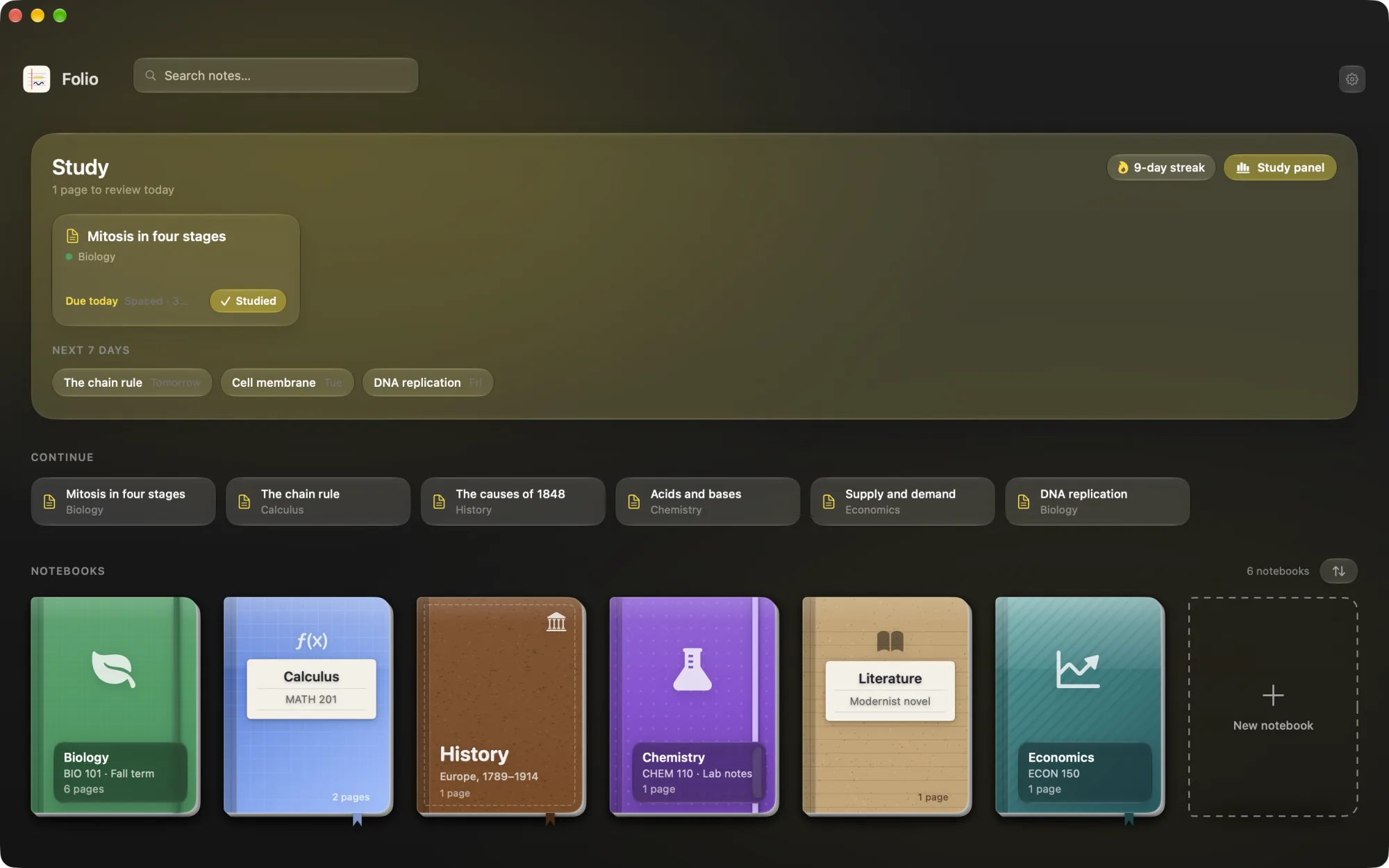The image size is (1389, 868).
Task: Click the museum icon on History notebook
Action: [556, 621]
